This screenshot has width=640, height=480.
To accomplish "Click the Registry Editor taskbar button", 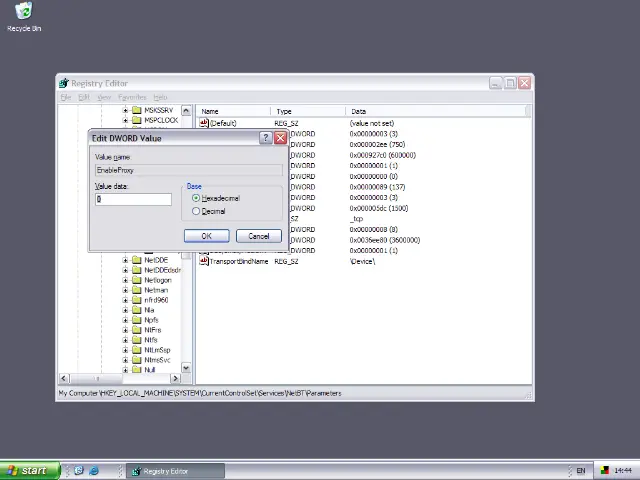I will click(x=176, y=471).
